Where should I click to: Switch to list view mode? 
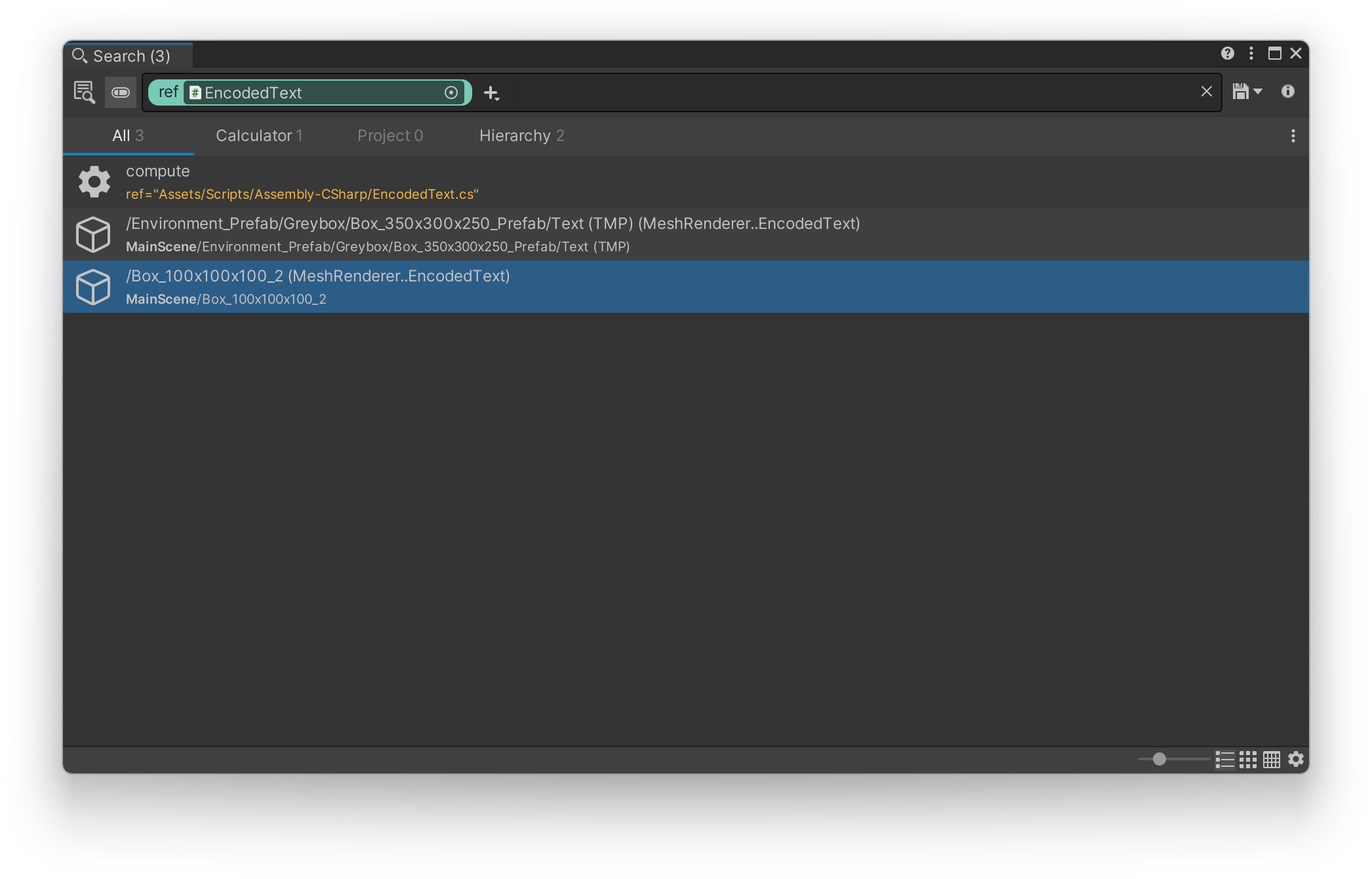[1224, 760]
